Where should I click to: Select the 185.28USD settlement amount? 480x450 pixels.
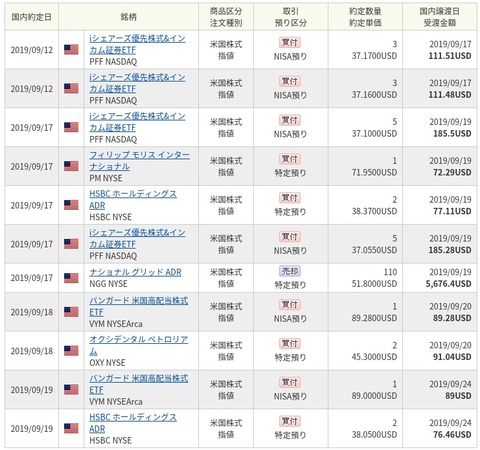(450, 250)
